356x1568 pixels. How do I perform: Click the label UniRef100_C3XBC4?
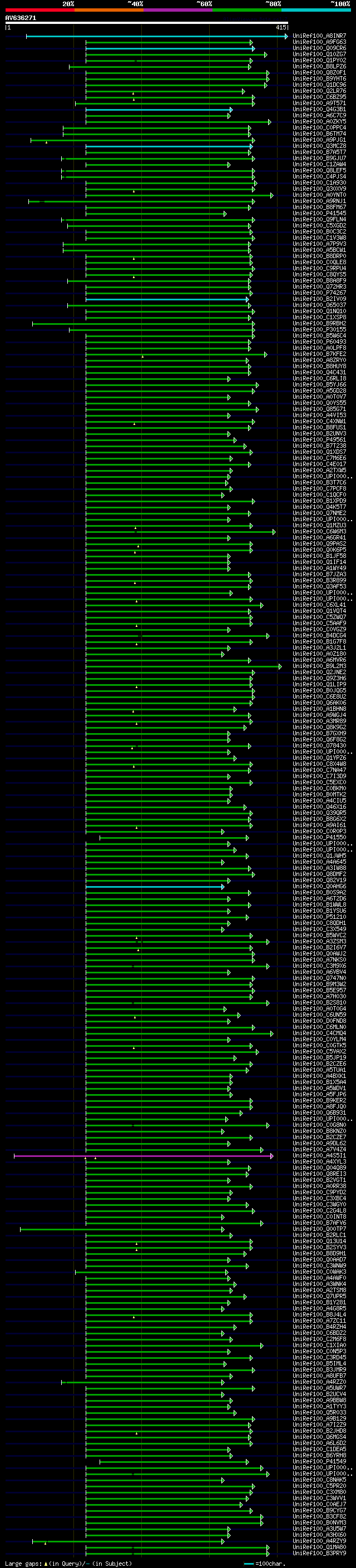tap(319, 1198)
